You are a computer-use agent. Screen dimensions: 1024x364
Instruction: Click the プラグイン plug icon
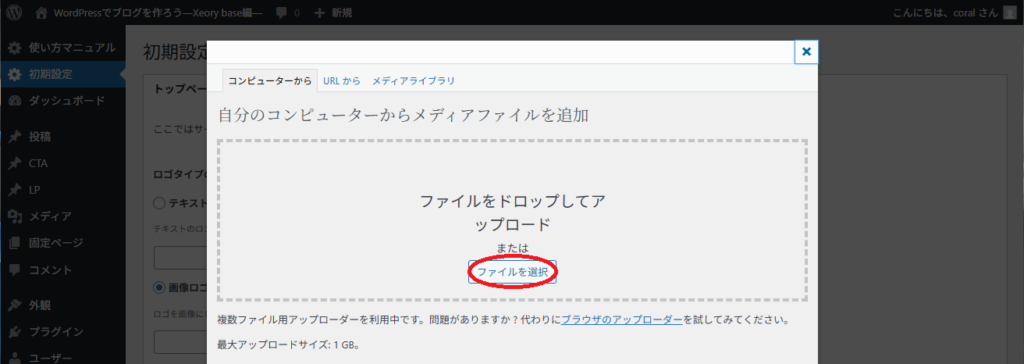click(x=14, y=331)
